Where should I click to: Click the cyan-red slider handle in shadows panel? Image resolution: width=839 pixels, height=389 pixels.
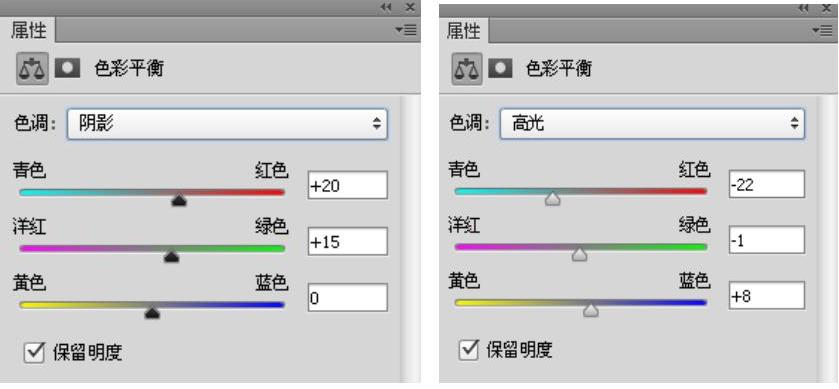click(179, 200)
